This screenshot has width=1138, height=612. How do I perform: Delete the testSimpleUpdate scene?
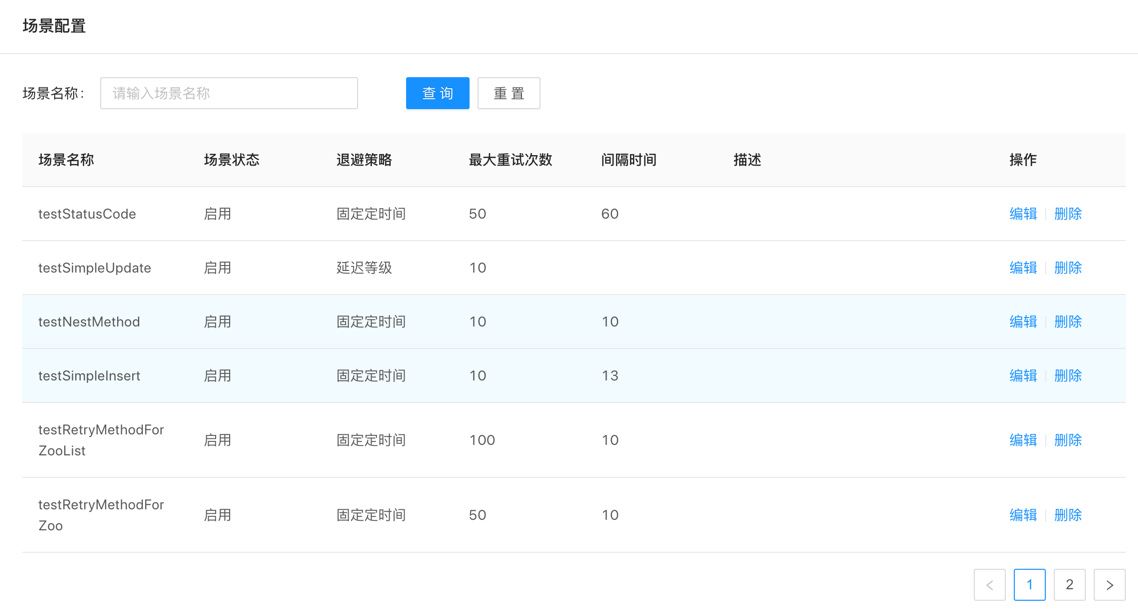(x=1067, y=268)
